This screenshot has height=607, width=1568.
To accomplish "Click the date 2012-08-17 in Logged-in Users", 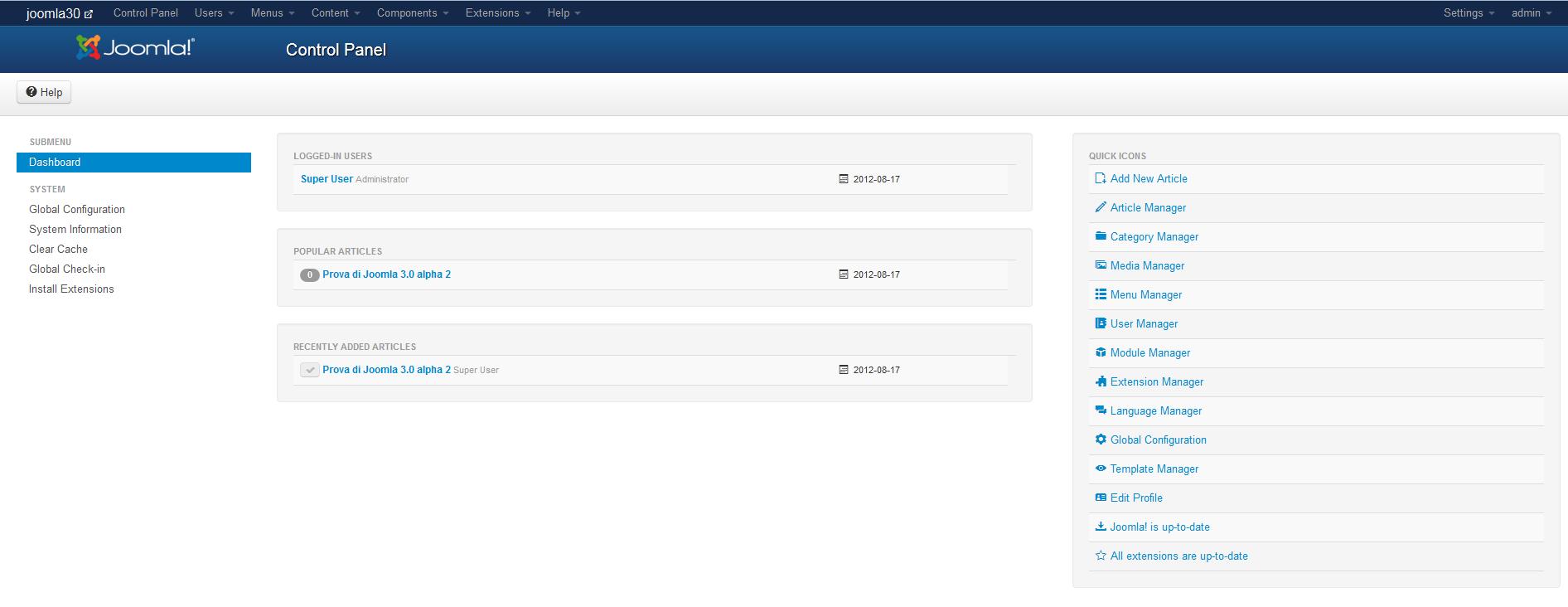I will coord(876,179).
